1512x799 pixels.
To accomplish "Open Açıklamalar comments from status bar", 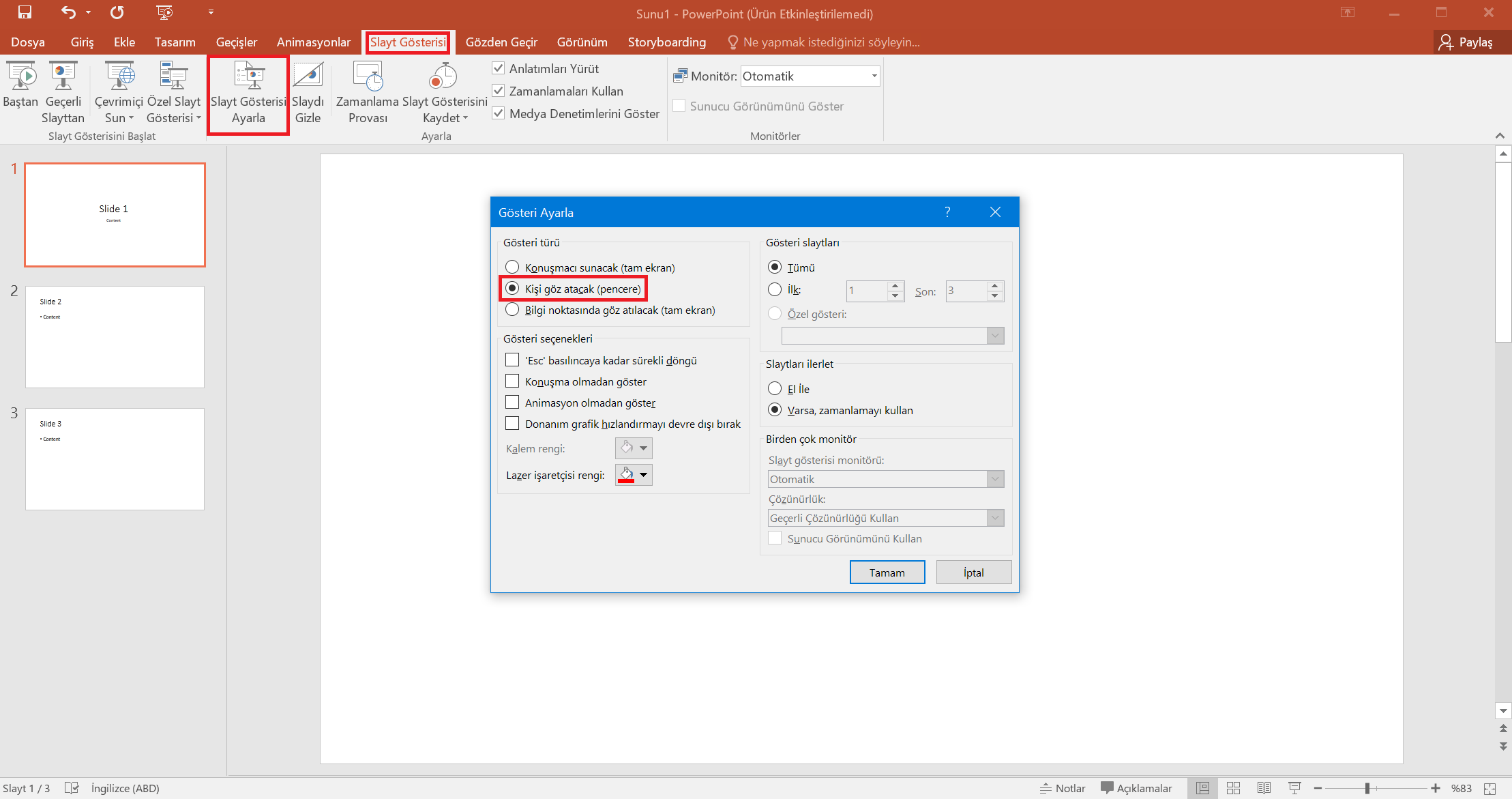I will click(x=1136, y=788).
